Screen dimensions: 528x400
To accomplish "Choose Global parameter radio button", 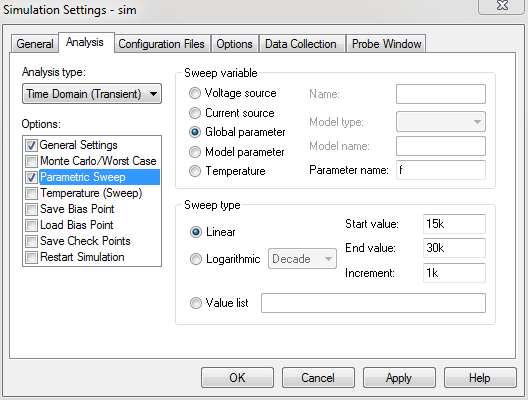I will pos(195,132).
